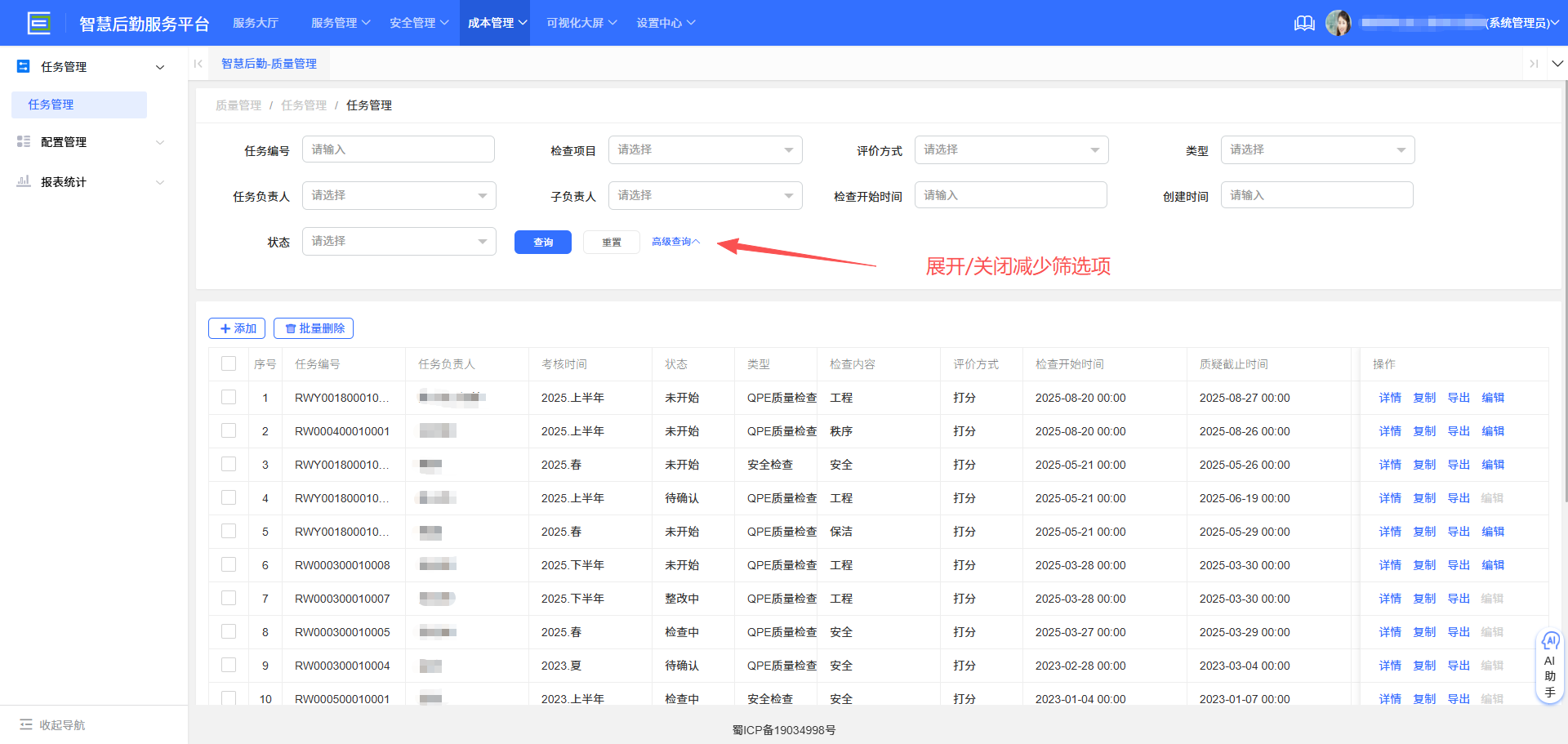Click the 批量删除 trash icon button

coord(313,327)
